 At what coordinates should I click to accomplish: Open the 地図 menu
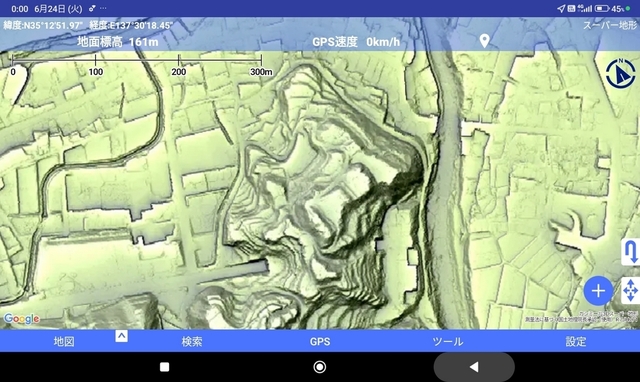[x=64, y=342]
